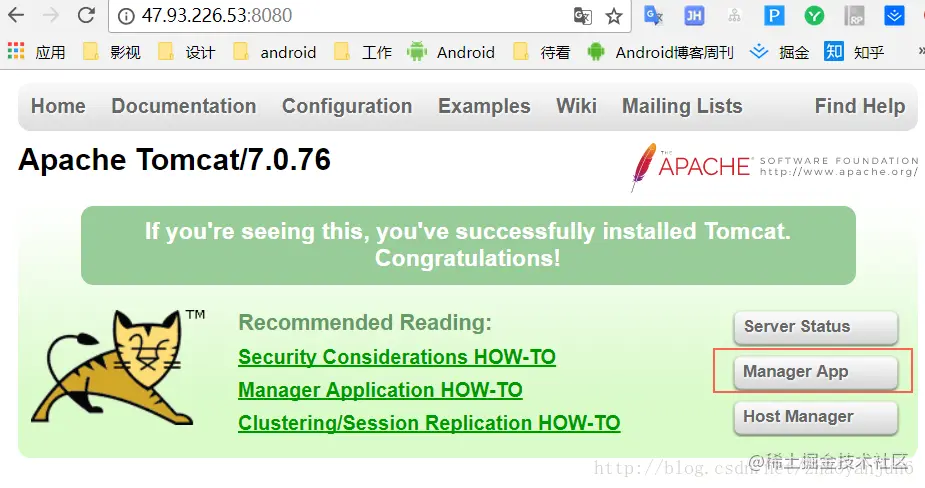925x488 pixels.
Task: Open the blue download extension icon
Action: coord(894,15)
